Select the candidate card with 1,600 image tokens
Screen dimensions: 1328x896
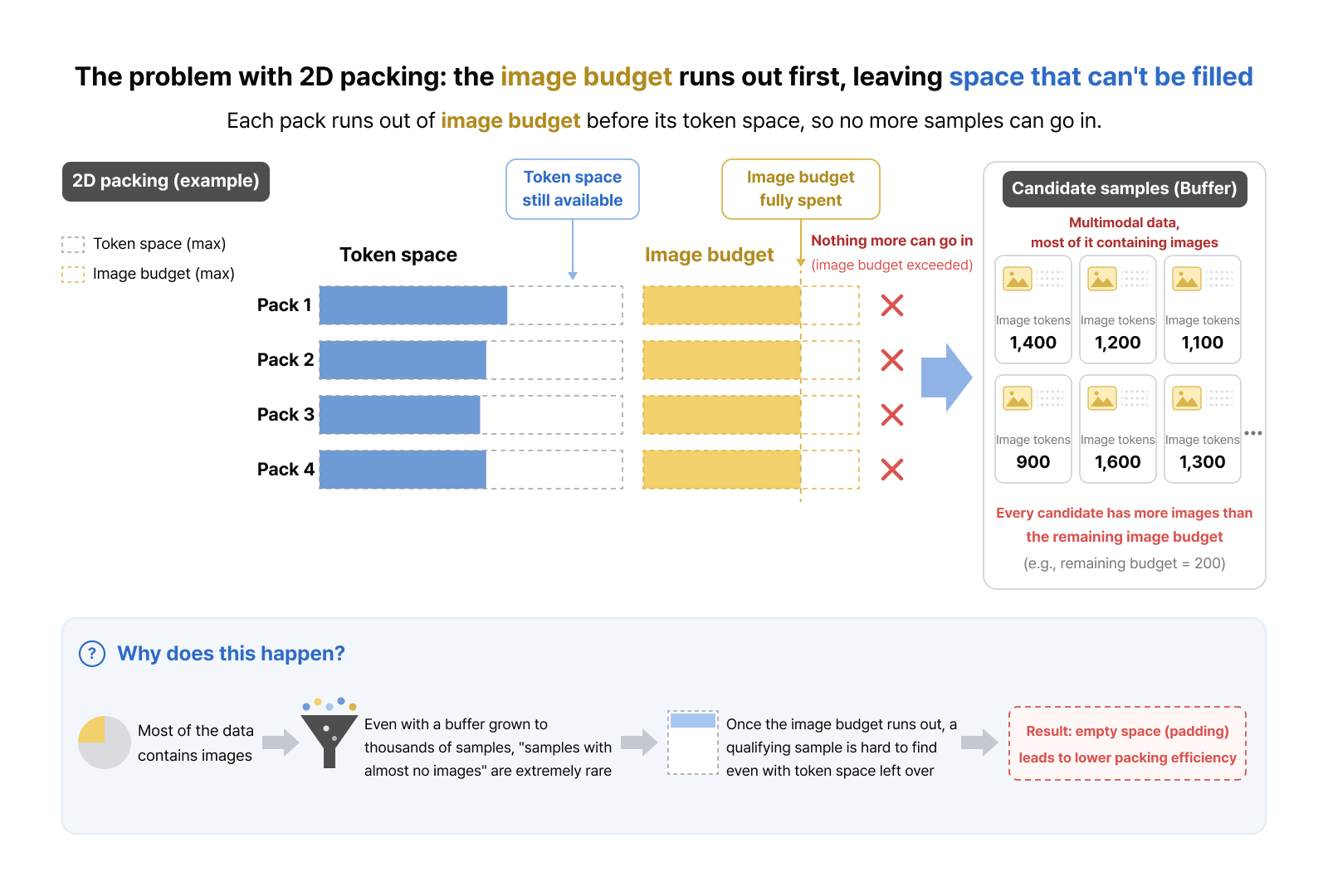[1118, 429]
